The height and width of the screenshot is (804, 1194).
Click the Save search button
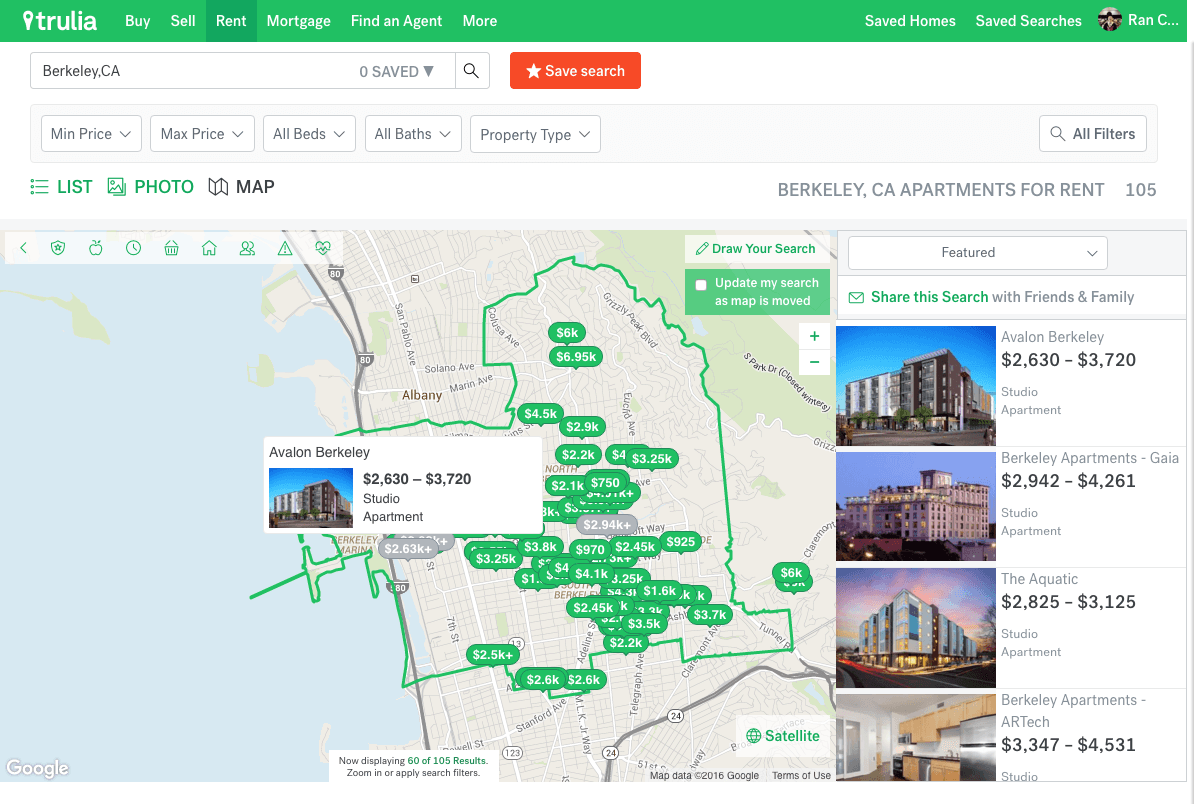[575, 71]
